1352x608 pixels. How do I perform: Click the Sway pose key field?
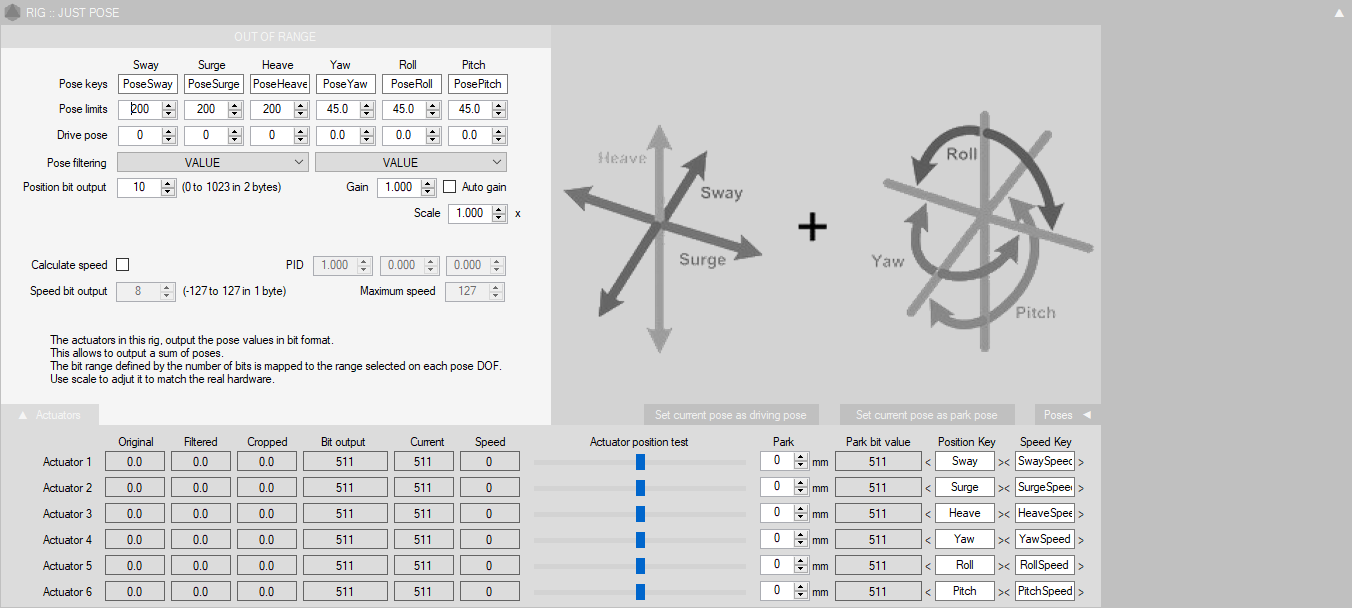point(147,84)
